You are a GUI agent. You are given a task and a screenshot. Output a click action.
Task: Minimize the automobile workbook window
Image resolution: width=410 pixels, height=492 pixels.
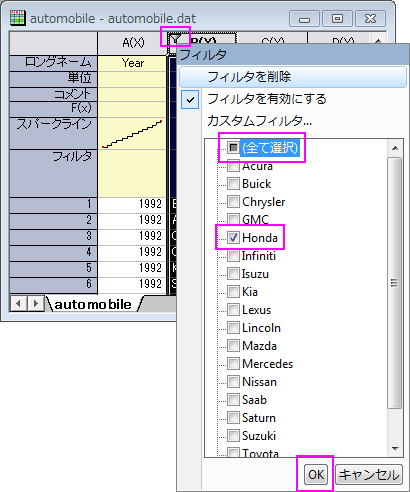pyautogui.click(x=304, y=19)
